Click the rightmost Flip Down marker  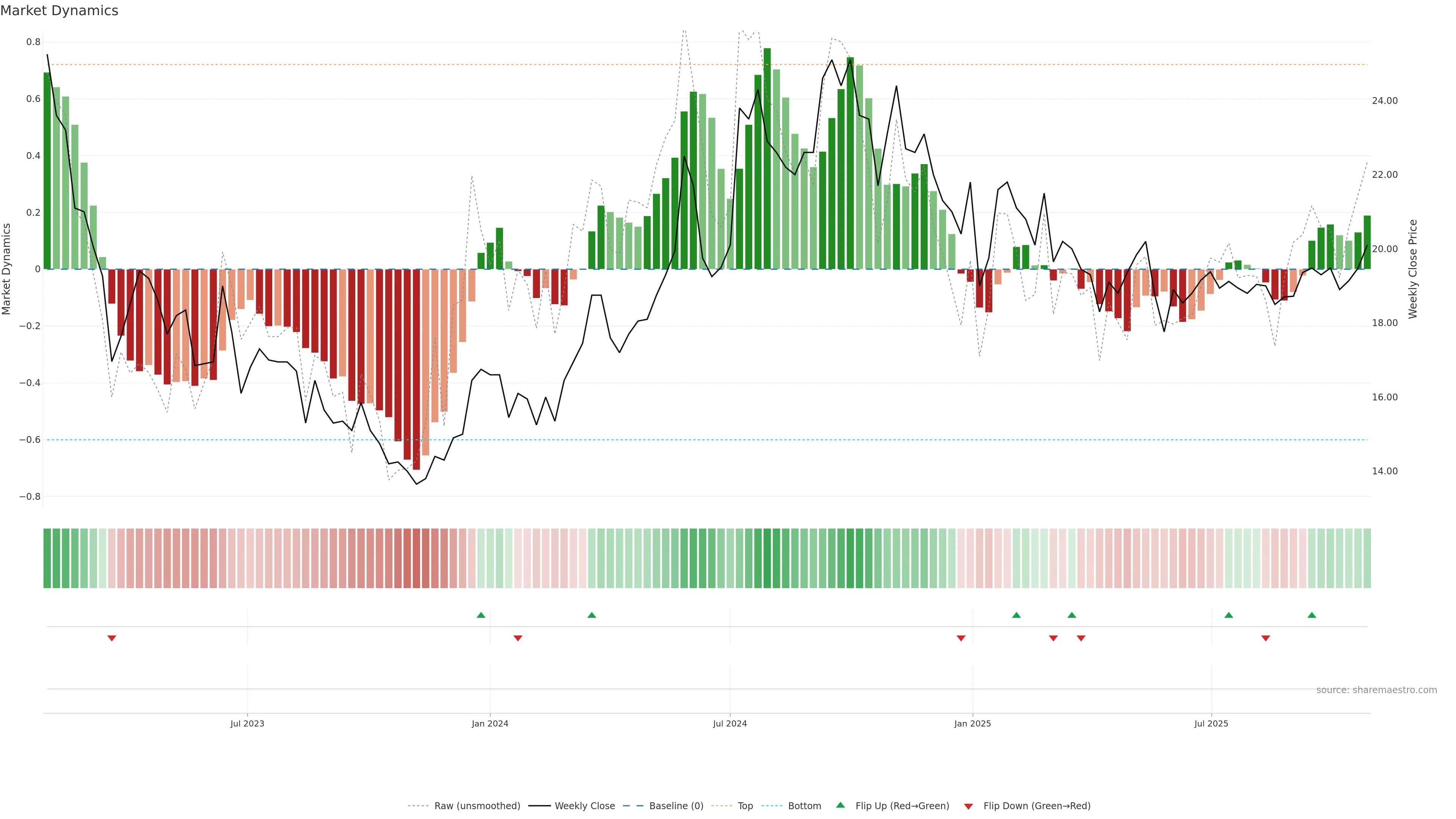coord(1266,638)
